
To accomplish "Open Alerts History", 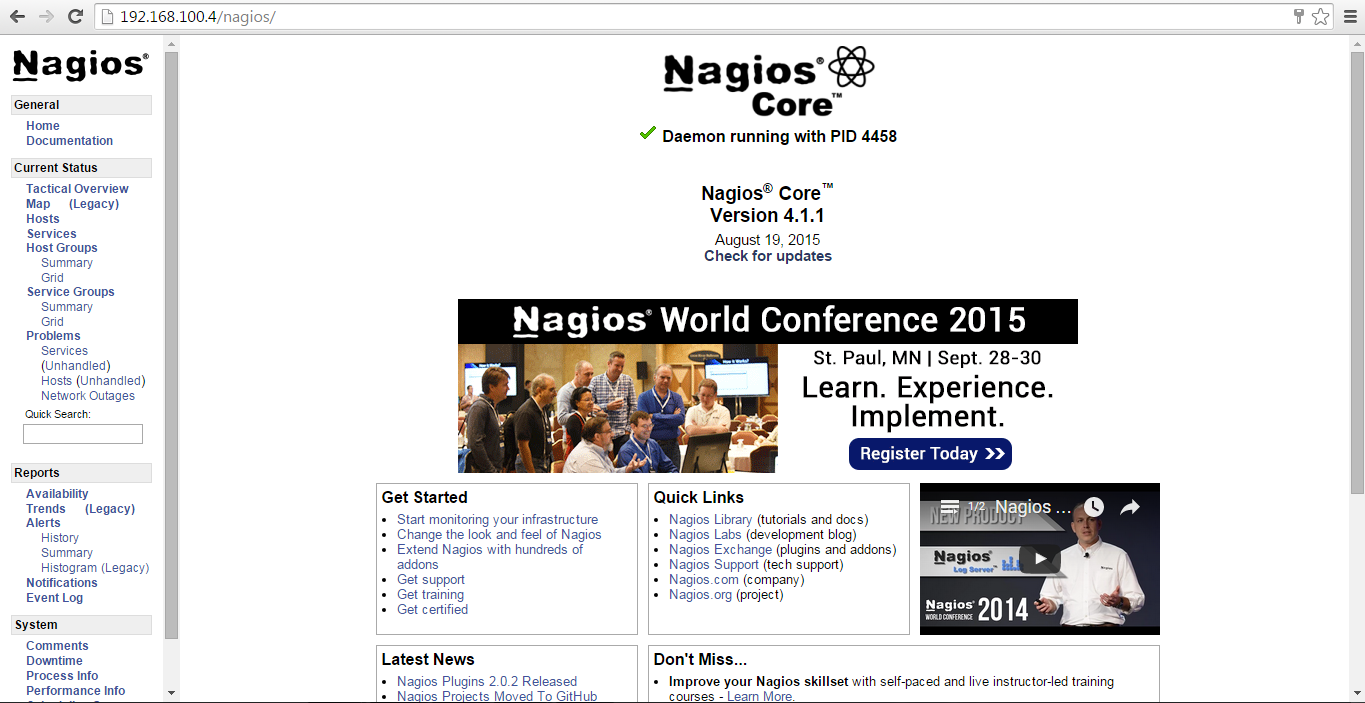I will point(60,538).
